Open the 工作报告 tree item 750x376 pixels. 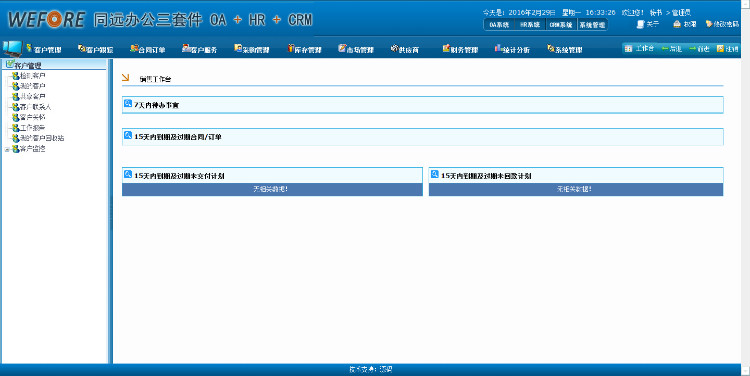tap(33, 128)
